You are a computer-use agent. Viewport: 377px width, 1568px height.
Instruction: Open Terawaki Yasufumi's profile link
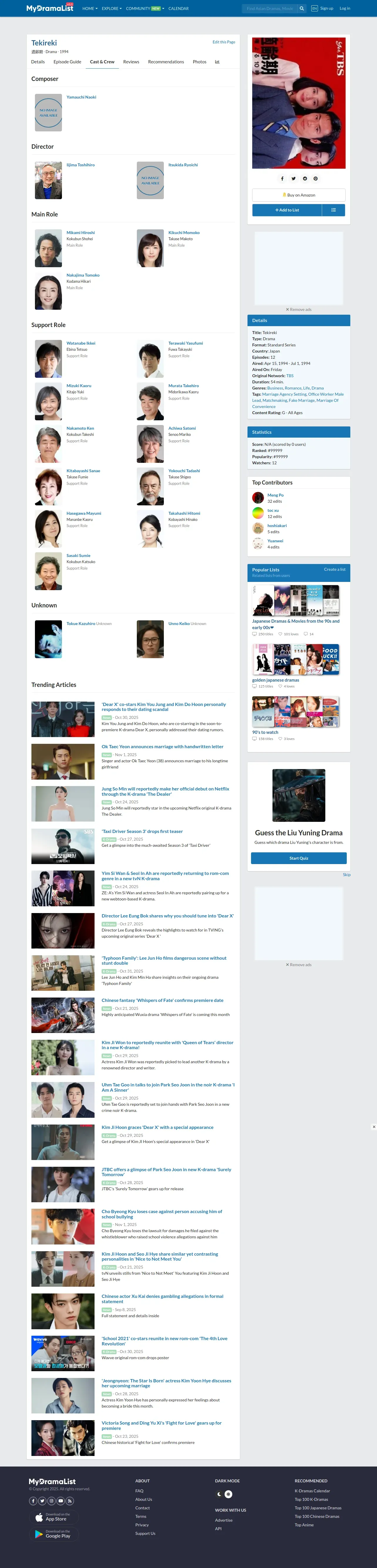coord(186,343)
